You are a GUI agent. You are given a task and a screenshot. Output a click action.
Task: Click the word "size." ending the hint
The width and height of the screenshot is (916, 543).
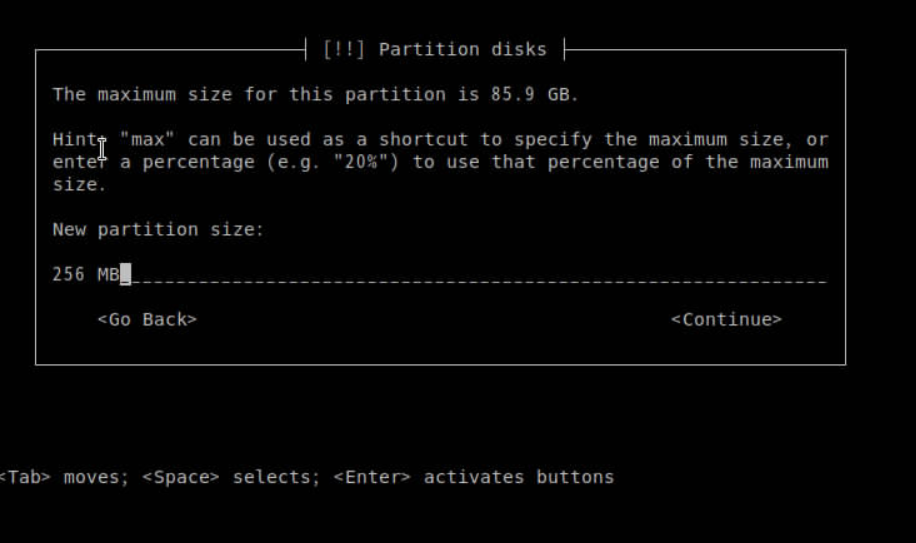coord(78,185)
